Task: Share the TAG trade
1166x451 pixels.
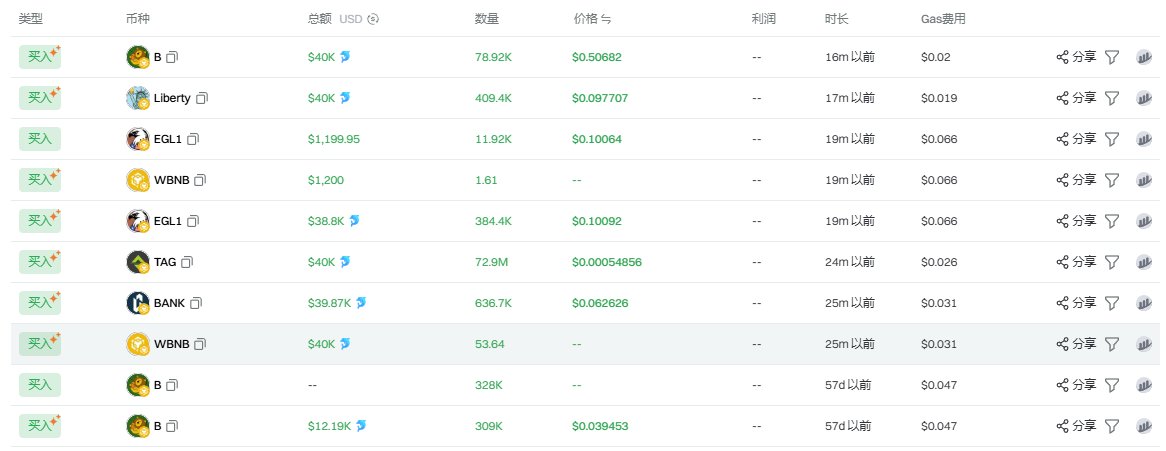Action: coord(1076,262)
